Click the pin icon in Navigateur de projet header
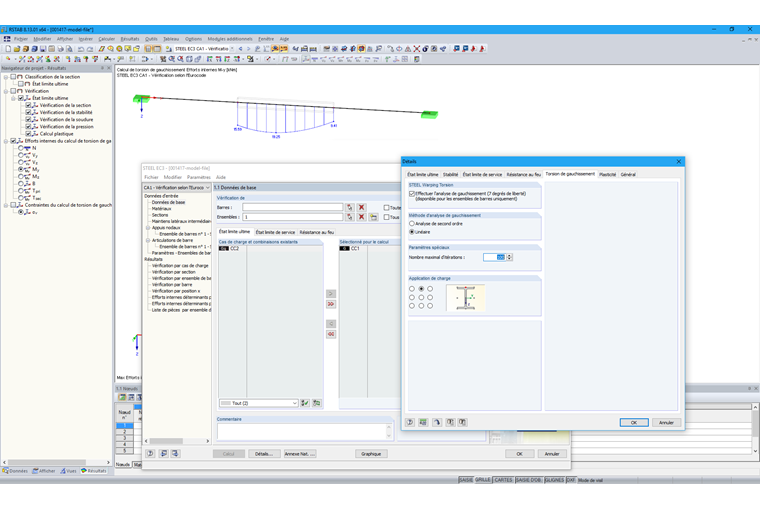 (x=102, y=68)
